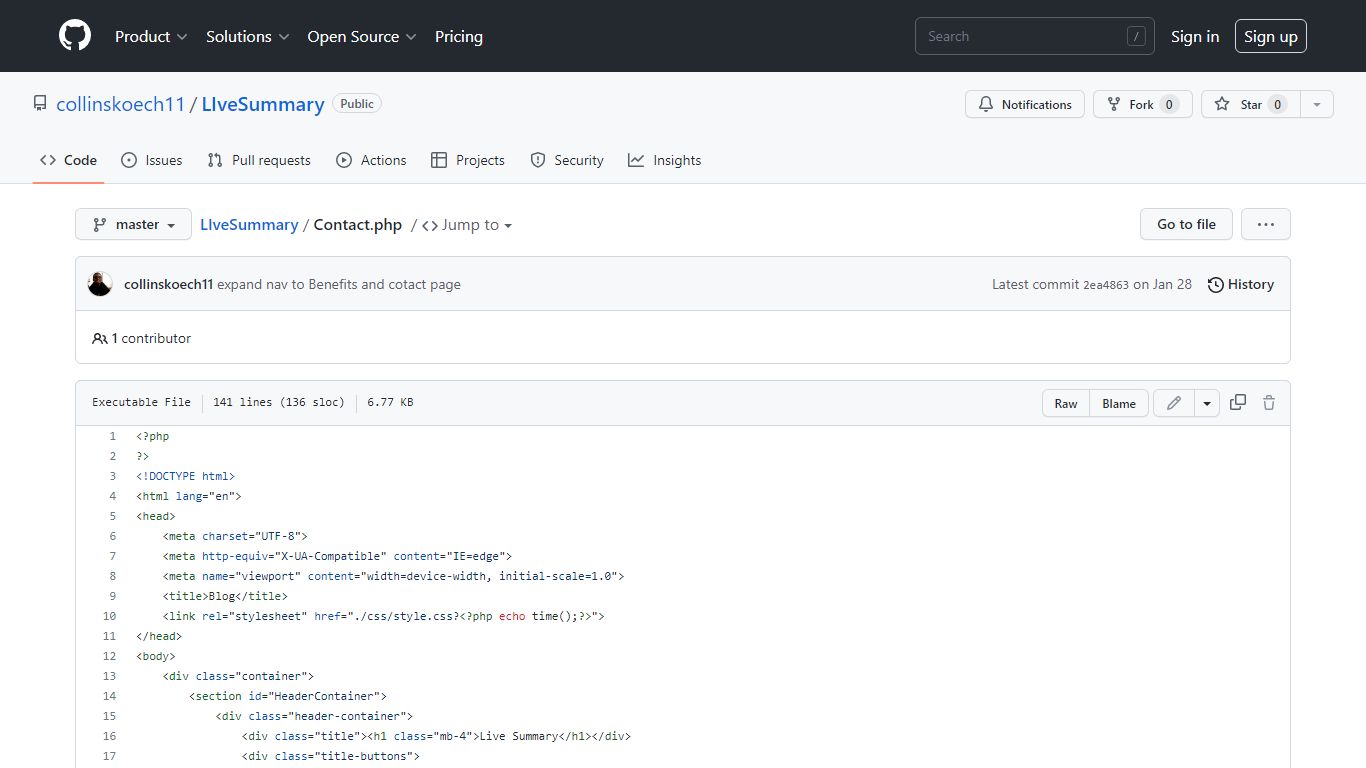Viewport: 1366px width, 768px height.
Task: Open the commit message 'expand nav to Benefits'
Action: [x=339, y=284]
